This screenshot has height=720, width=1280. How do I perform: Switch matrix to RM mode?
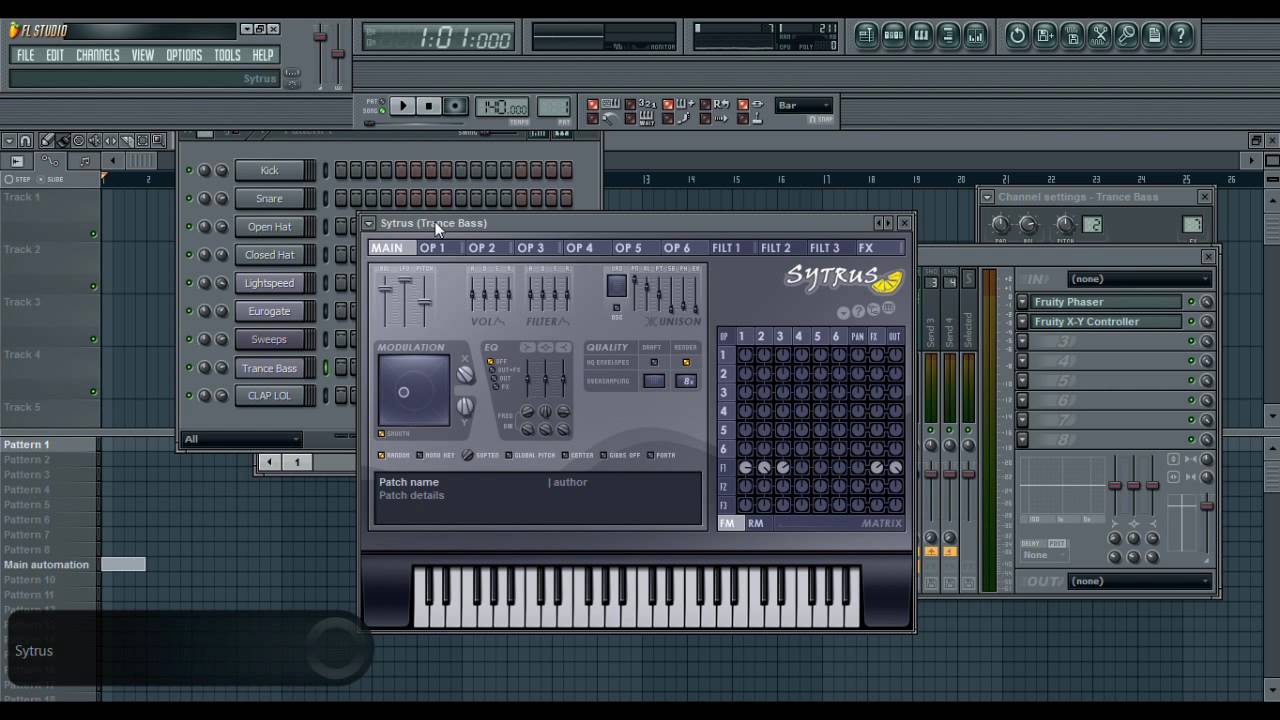click(755, 523)
